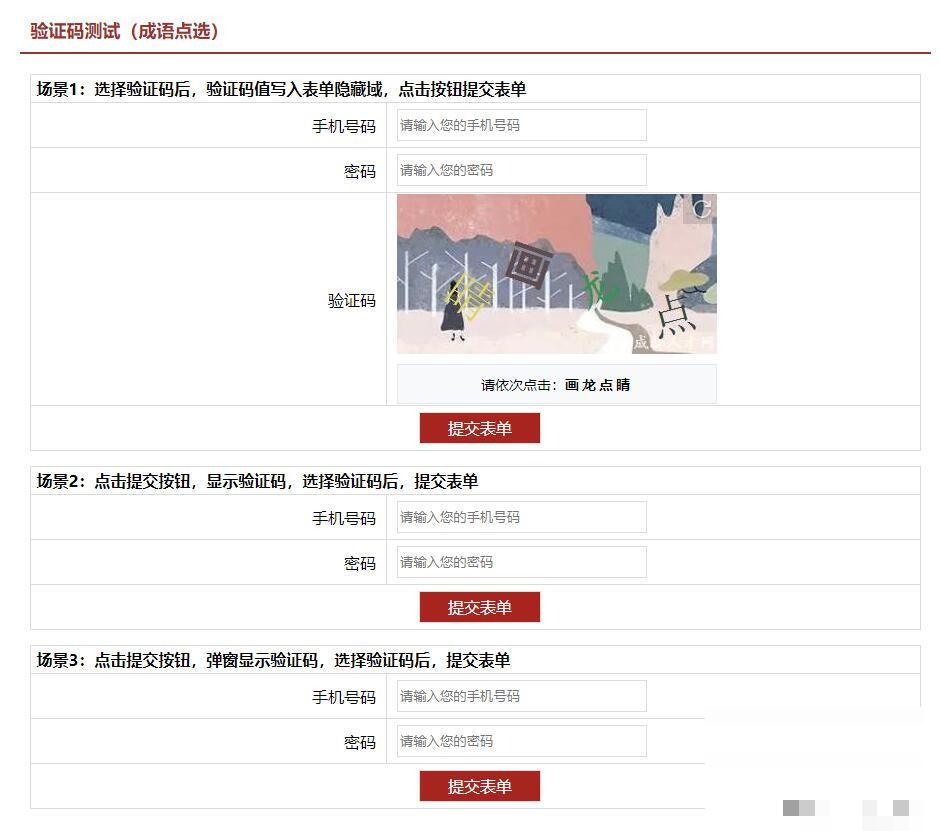Click 提交表单 button in 场景2
Screen dimensions: 940x831
coord(478,606)
